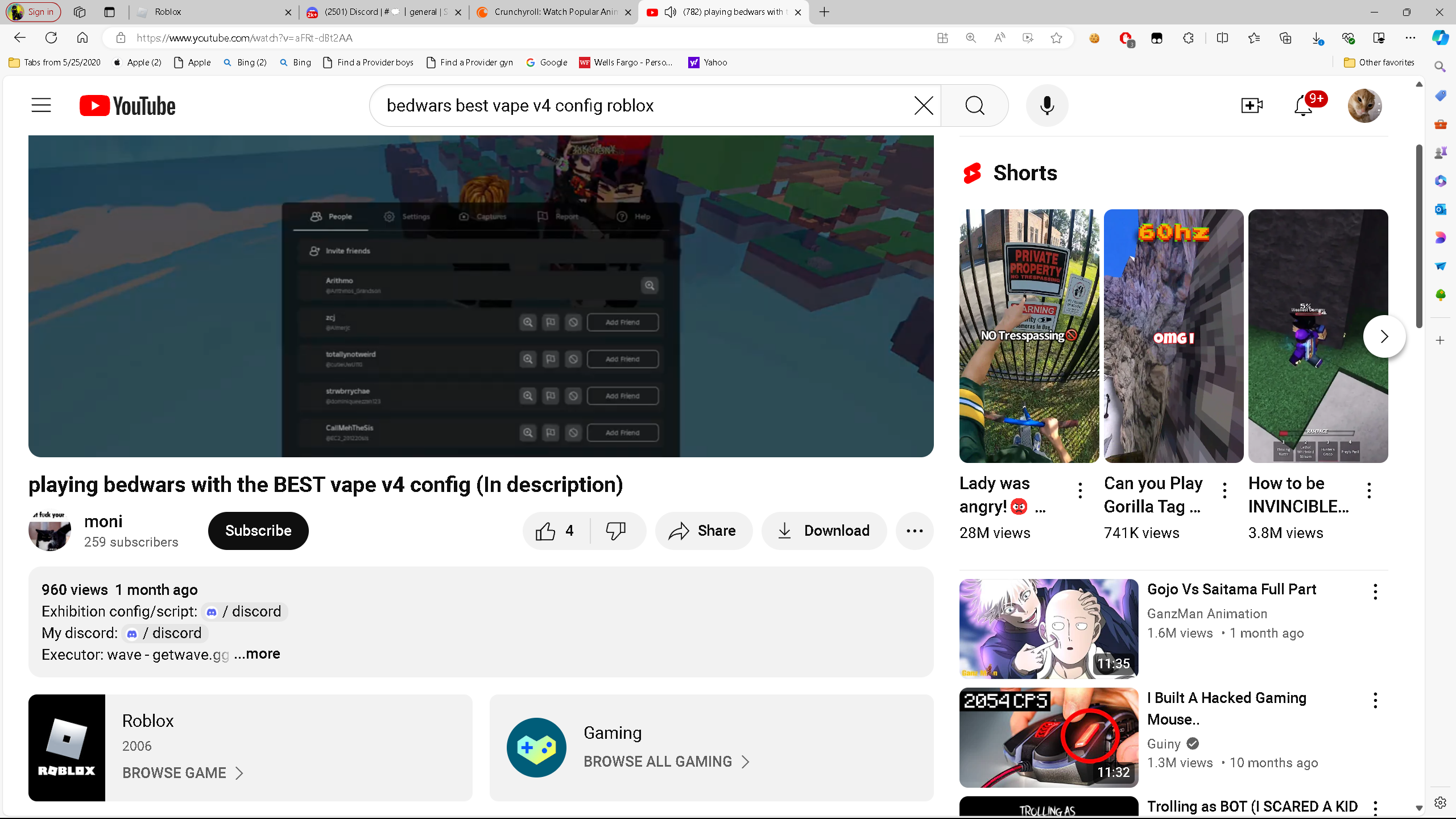
Task: Open the I Built A Hacked Gaming Mouse thumbnail
Action: coord(1048,737)
